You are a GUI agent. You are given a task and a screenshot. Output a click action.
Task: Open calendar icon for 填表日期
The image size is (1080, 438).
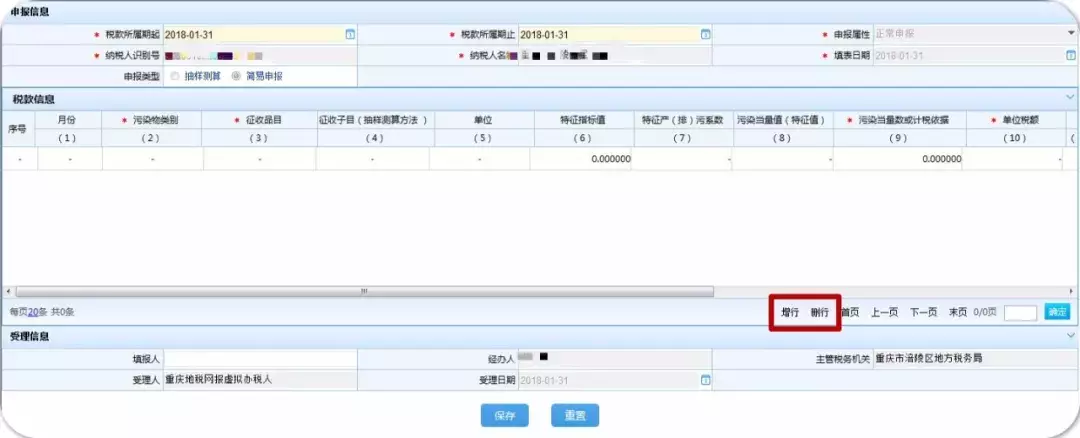pyautogui.click(x=1071, y=56)
